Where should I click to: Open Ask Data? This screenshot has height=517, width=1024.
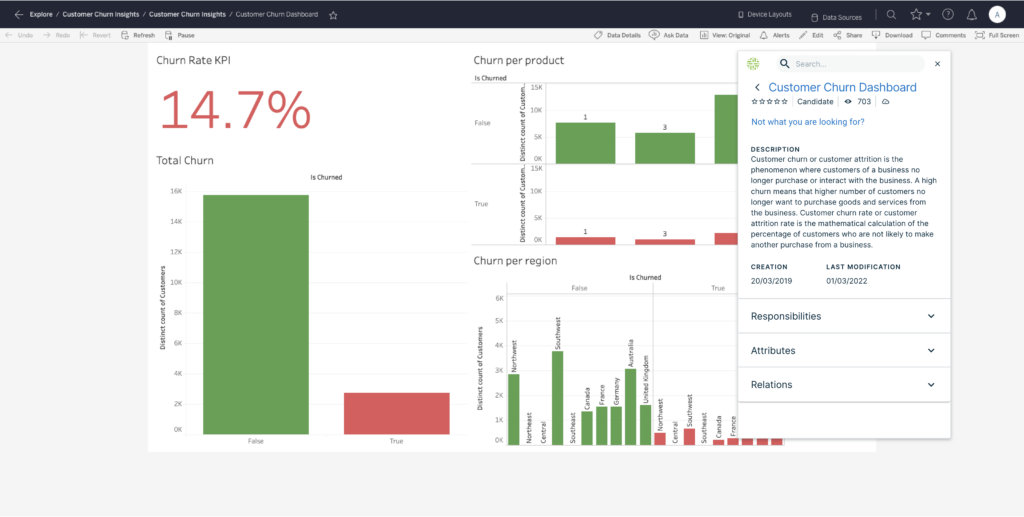click(x=669, y=35)
